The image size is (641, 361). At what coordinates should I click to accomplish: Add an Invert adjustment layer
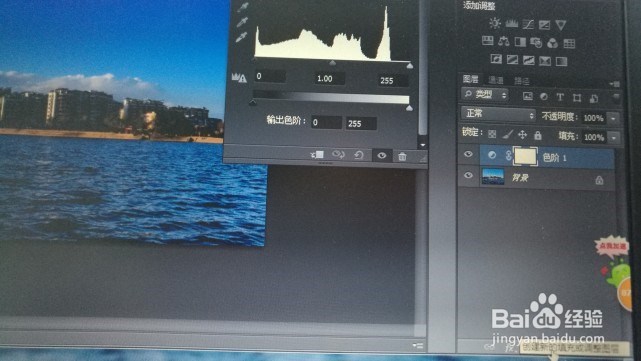click(x=496, y=59)
